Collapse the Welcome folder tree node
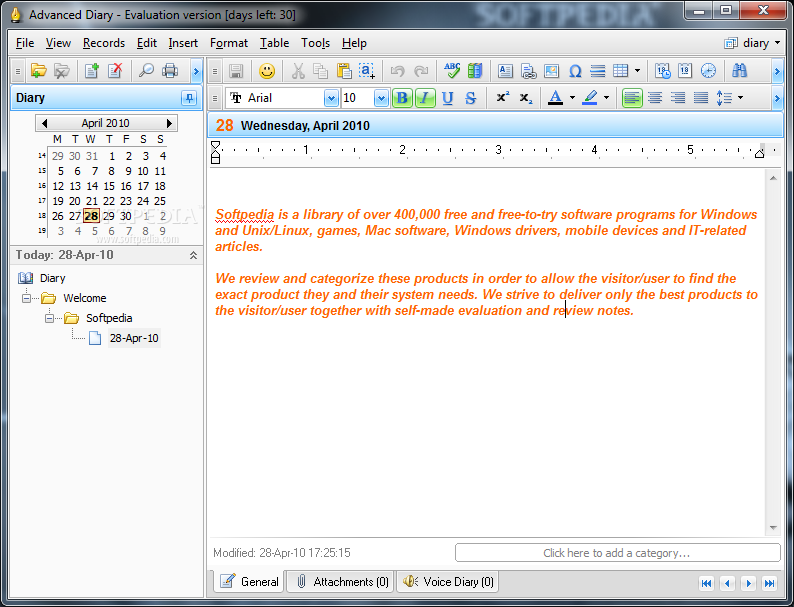The image size is (794, 607). point(26,298)
